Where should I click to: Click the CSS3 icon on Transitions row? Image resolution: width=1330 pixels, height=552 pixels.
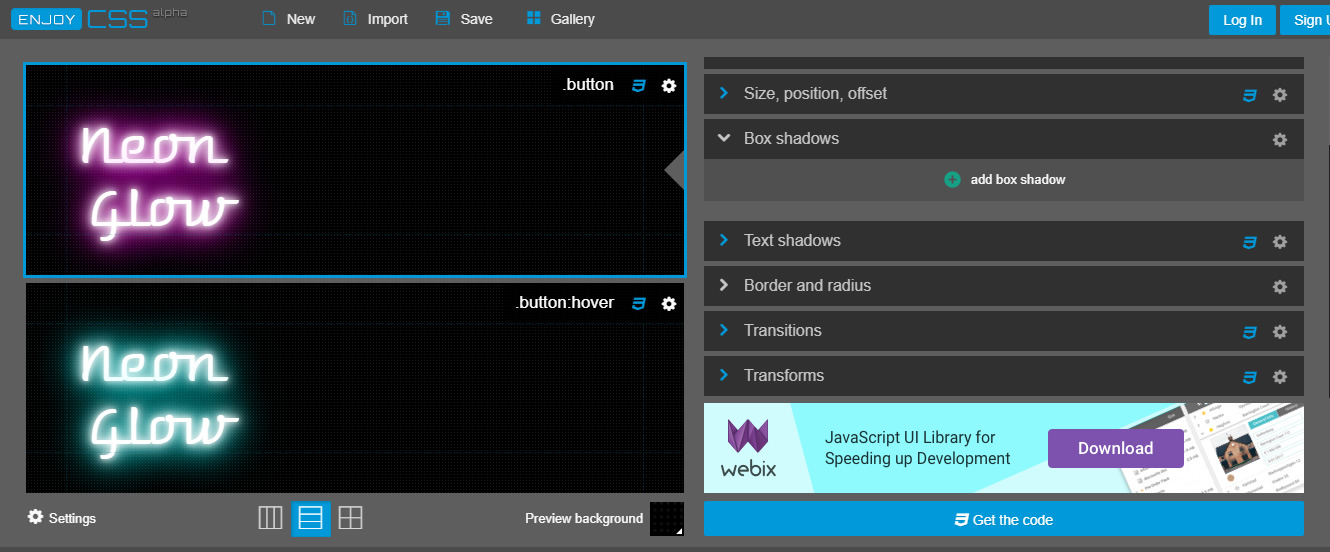point(1249,332)
